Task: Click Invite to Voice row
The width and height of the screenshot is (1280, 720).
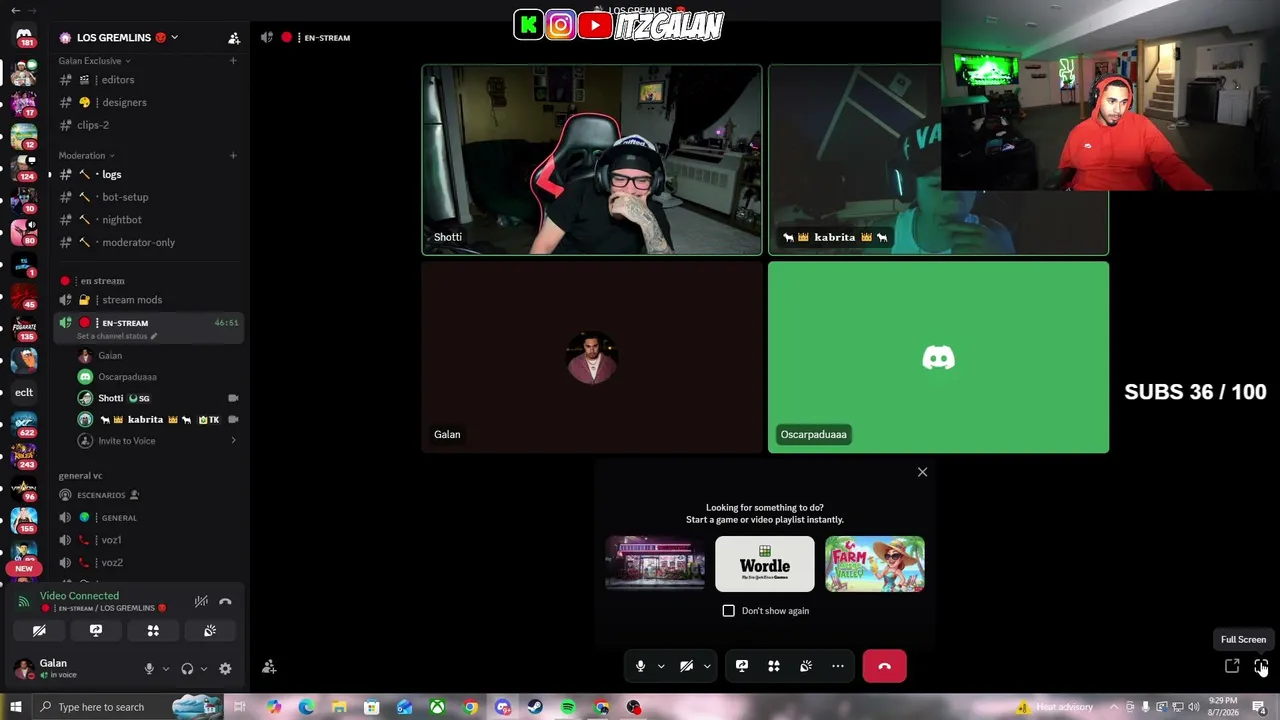Action: [x=158, y=441]
